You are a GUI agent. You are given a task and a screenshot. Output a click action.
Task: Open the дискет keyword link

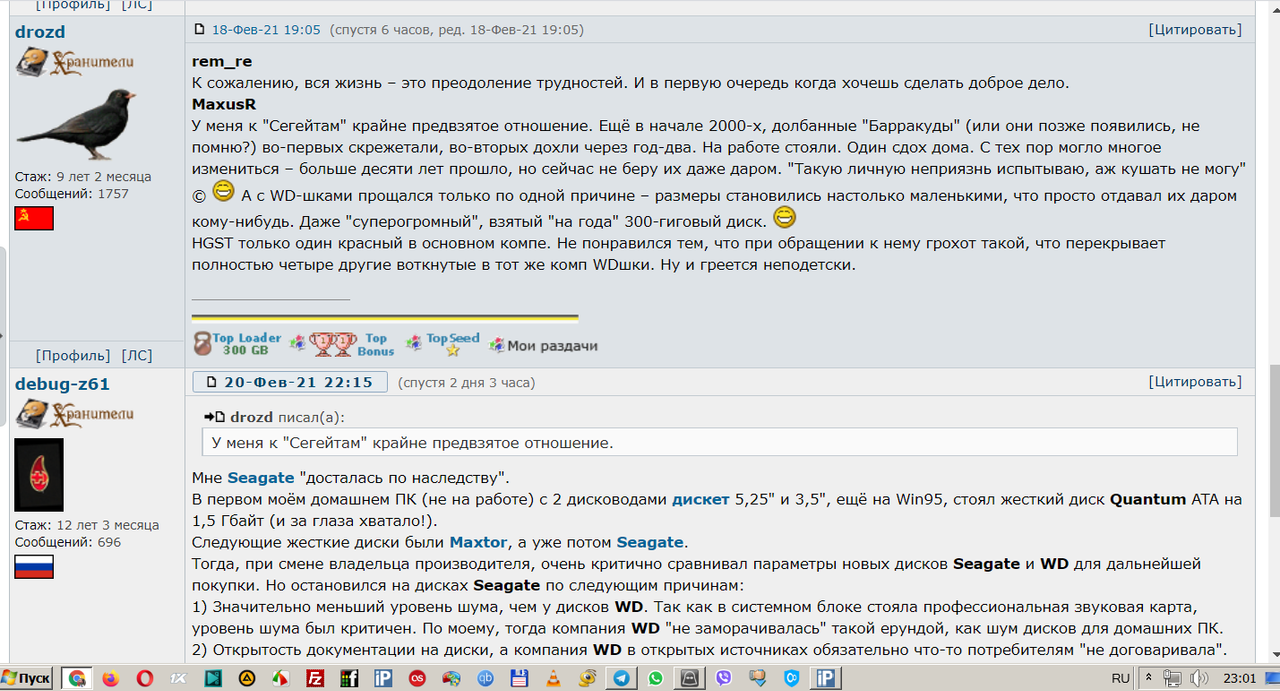click(x=700, y=499)
